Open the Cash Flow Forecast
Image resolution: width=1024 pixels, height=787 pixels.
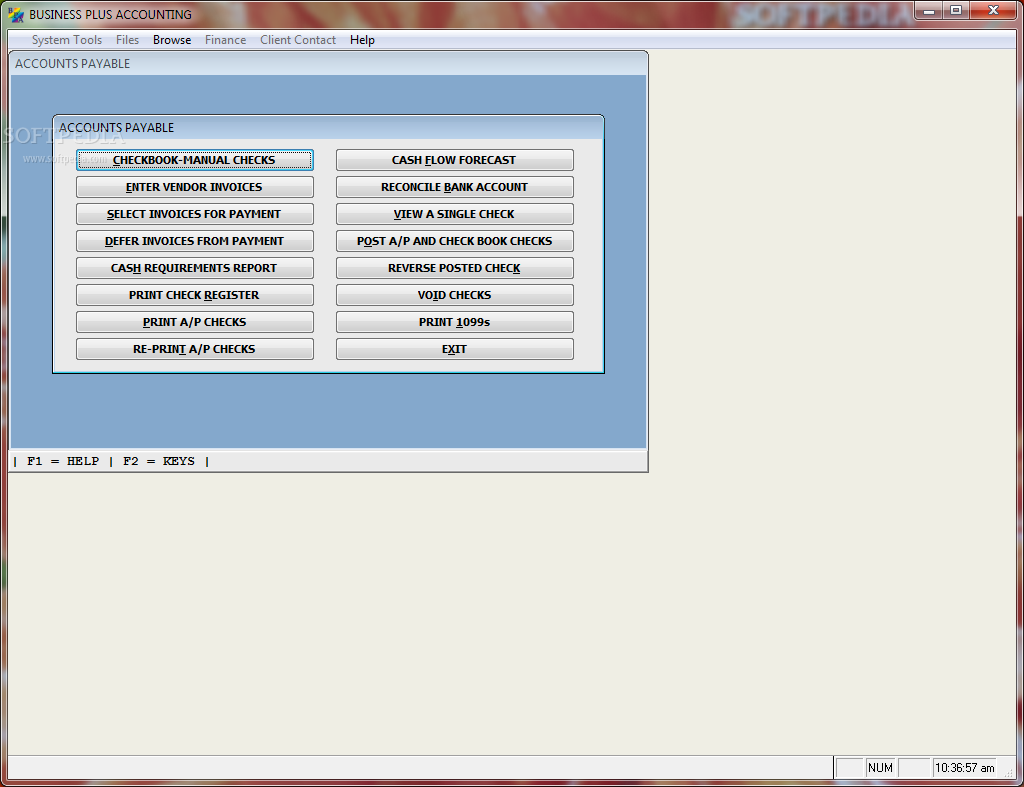[x=455, y=160]
